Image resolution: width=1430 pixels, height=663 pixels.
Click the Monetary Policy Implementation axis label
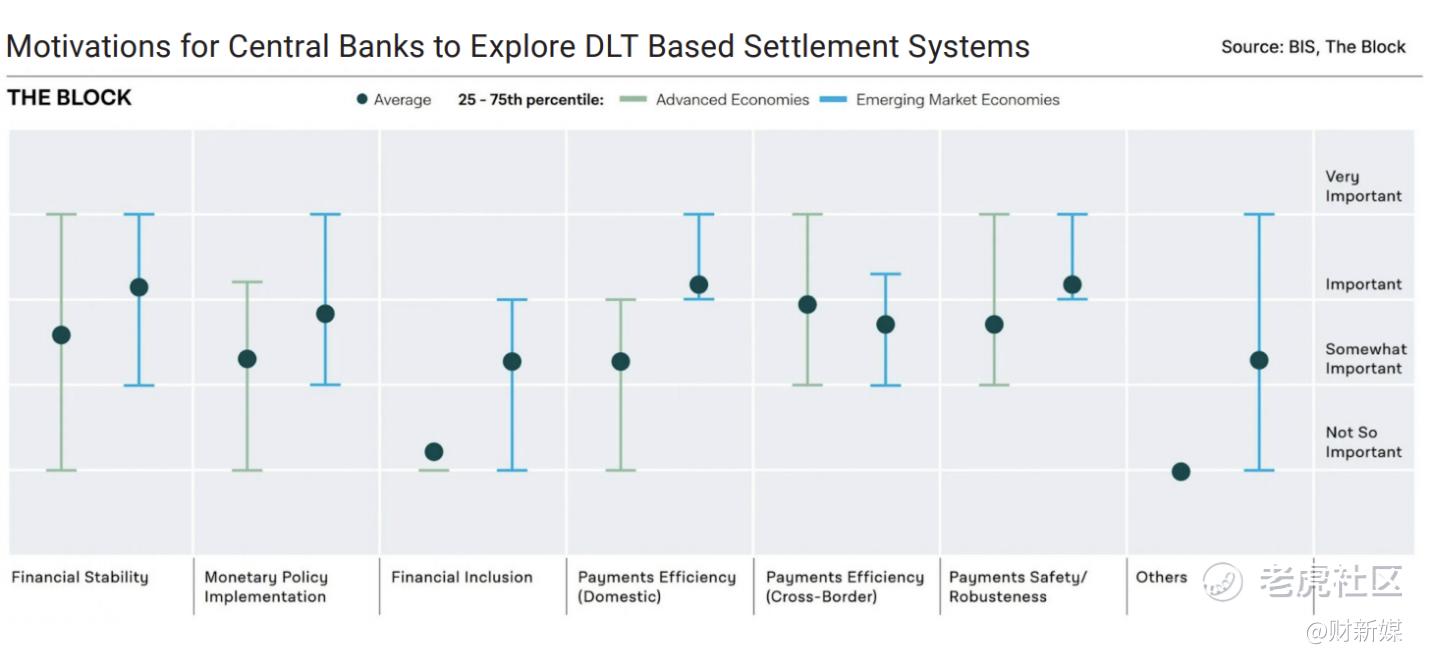(266, 587)
